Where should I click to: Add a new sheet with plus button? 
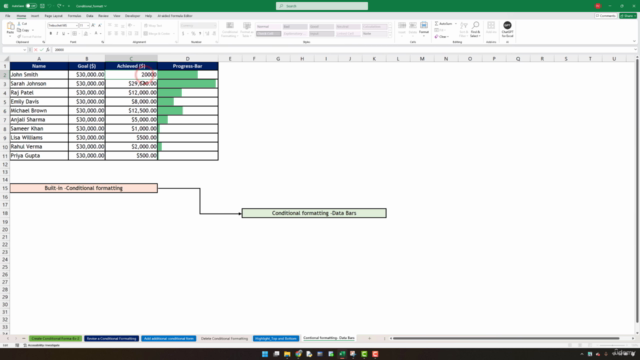(369, 338)
